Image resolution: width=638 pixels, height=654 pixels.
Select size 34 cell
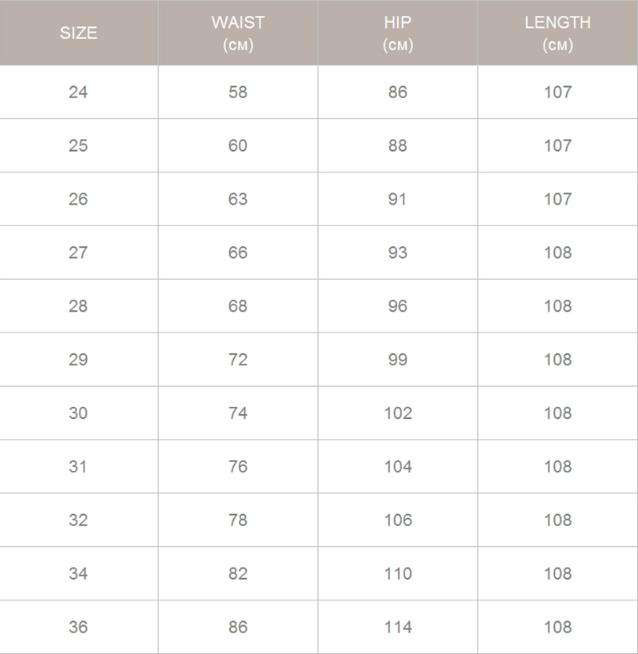[78, 574]
